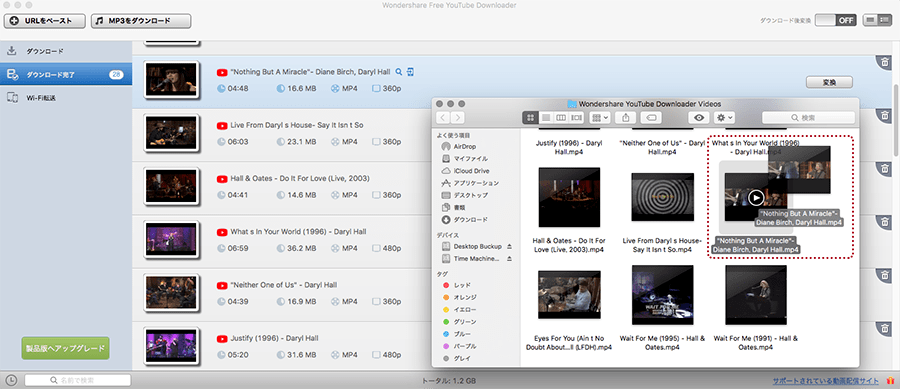Click trash icon for Live From Daryl s House row
The height and width of the screenshot is (389, 900).
click(x=885, y=116)
